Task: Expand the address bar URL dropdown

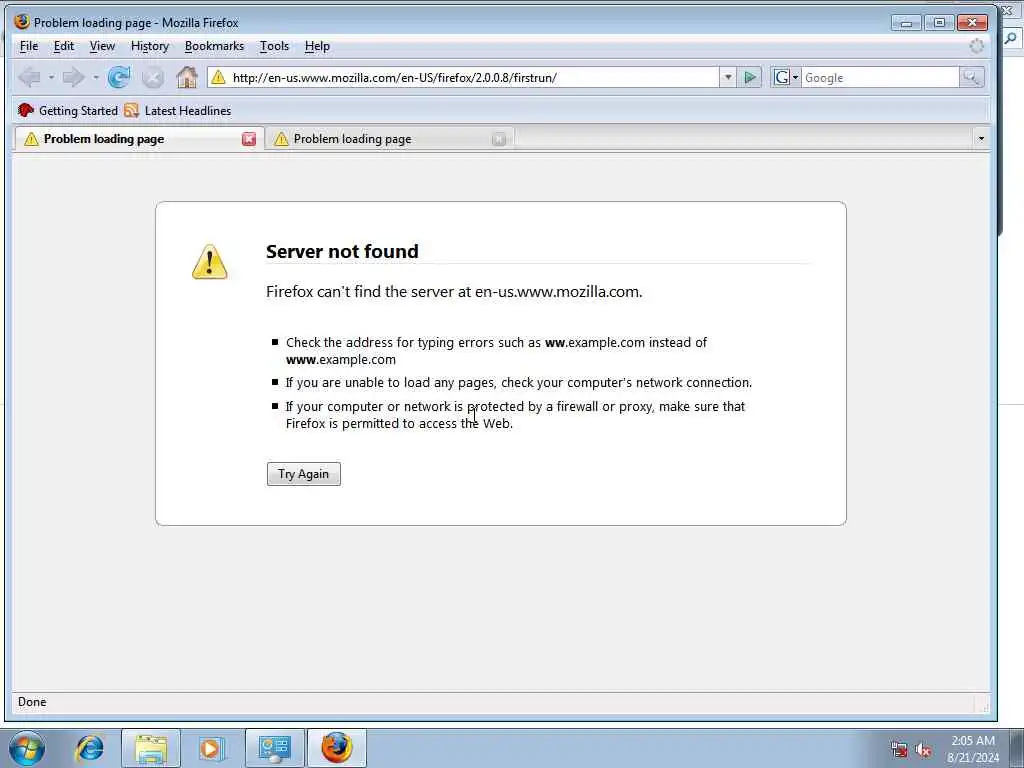Action: (728, 78)
